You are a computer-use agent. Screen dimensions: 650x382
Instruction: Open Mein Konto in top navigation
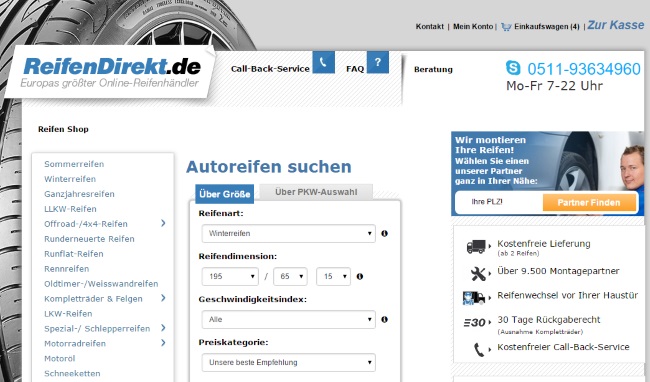473,27
